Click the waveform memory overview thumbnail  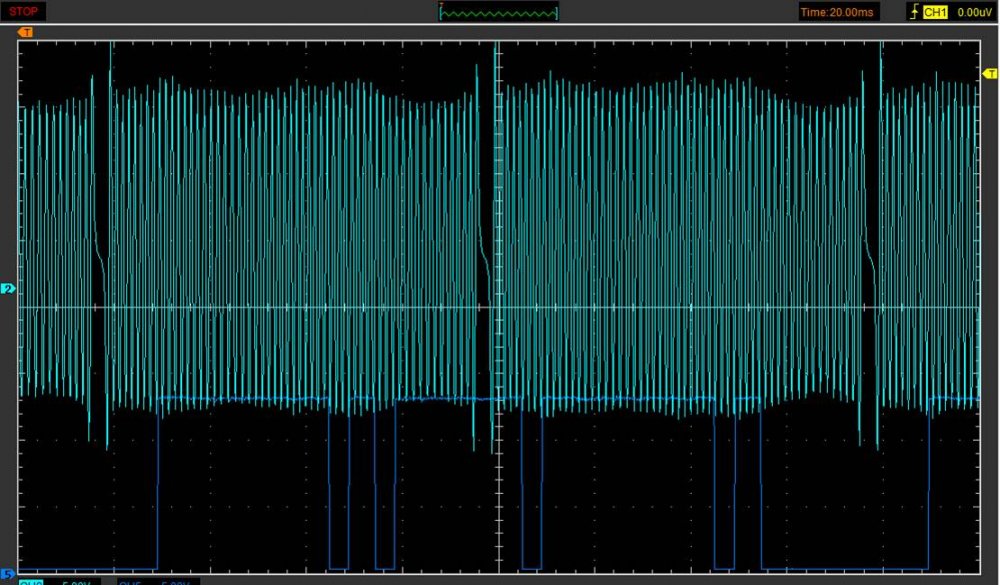click(x=499, y=12)
